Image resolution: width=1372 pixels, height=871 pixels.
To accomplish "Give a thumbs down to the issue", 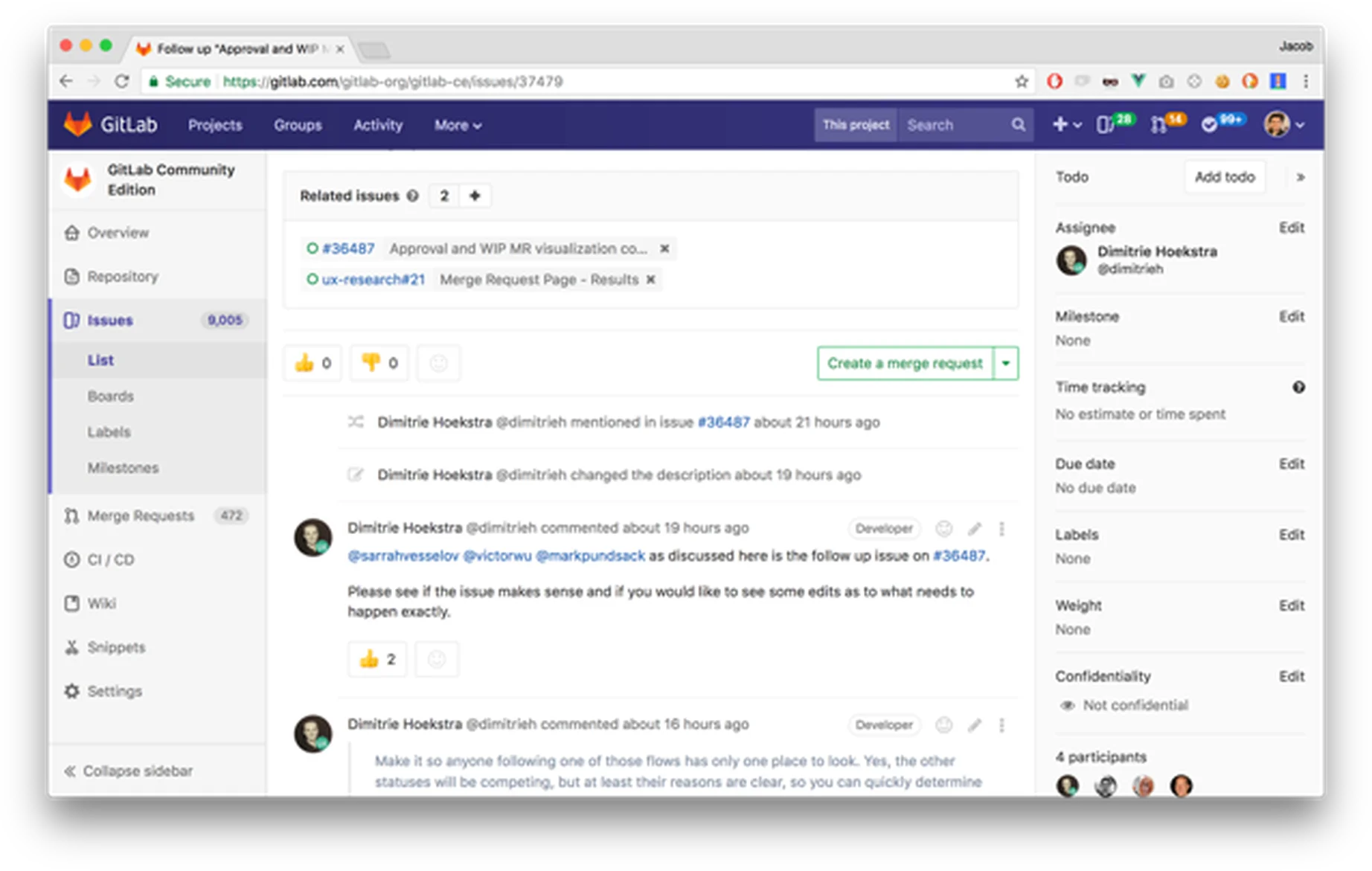I will 379,363.
